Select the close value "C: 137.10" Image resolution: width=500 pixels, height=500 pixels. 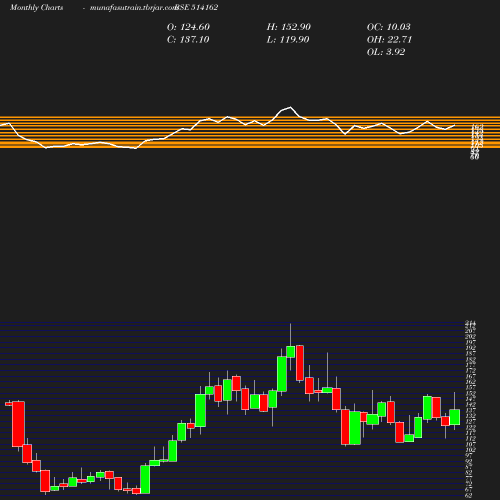(188, 39)
